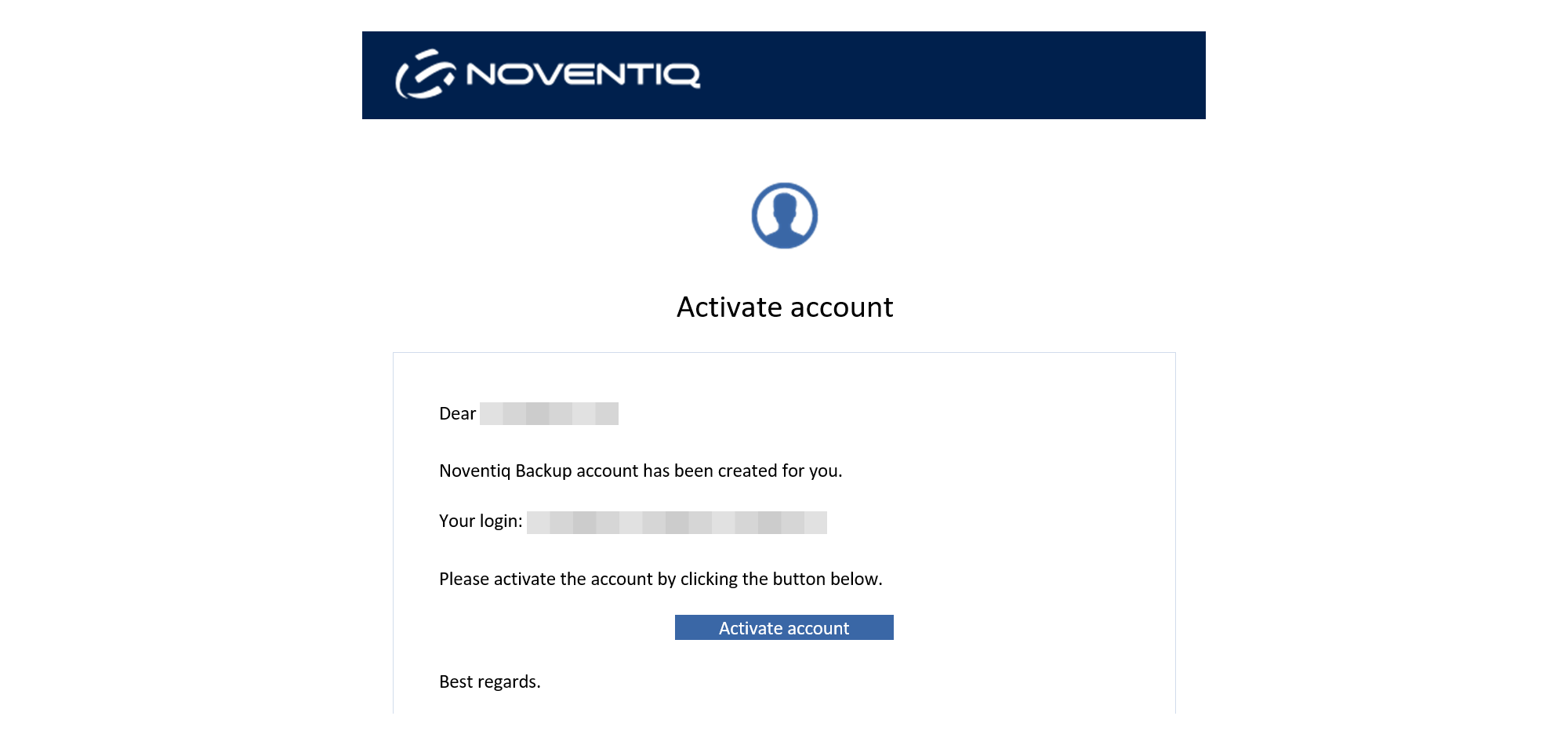Click the word Noventiq in body sentence
1568x745 pixels.
pos(474,471)
